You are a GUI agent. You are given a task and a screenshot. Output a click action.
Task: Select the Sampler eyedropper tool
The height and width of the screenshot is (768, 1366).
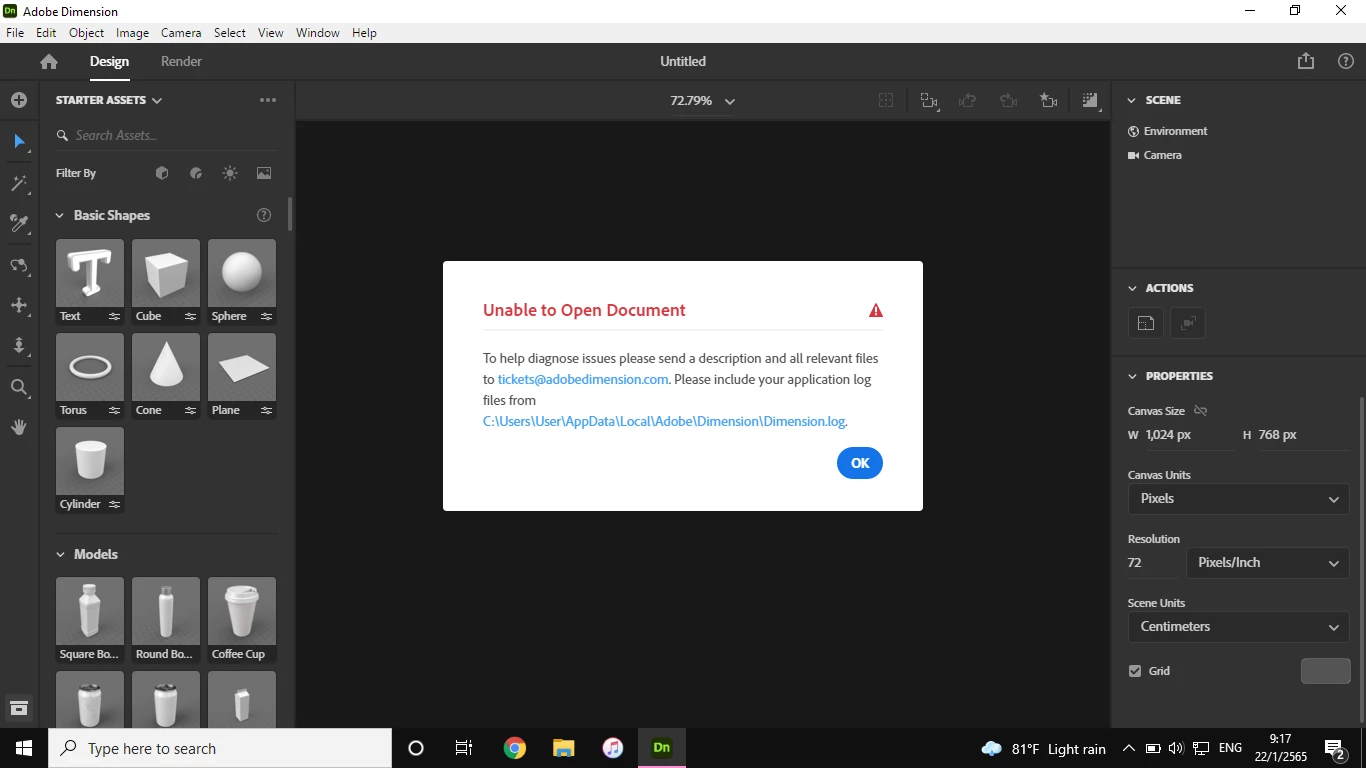[19, 223]
